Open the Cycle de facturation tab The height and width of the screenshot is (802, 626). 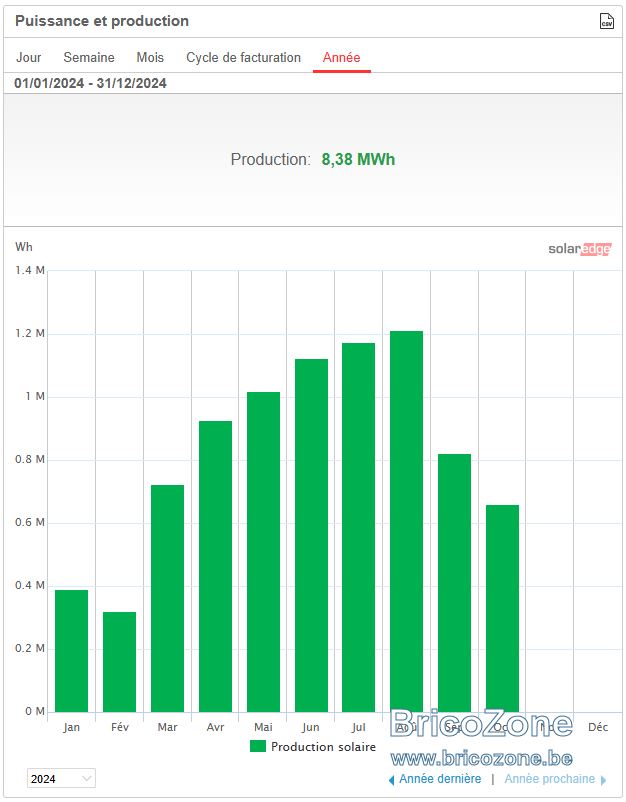243,57
